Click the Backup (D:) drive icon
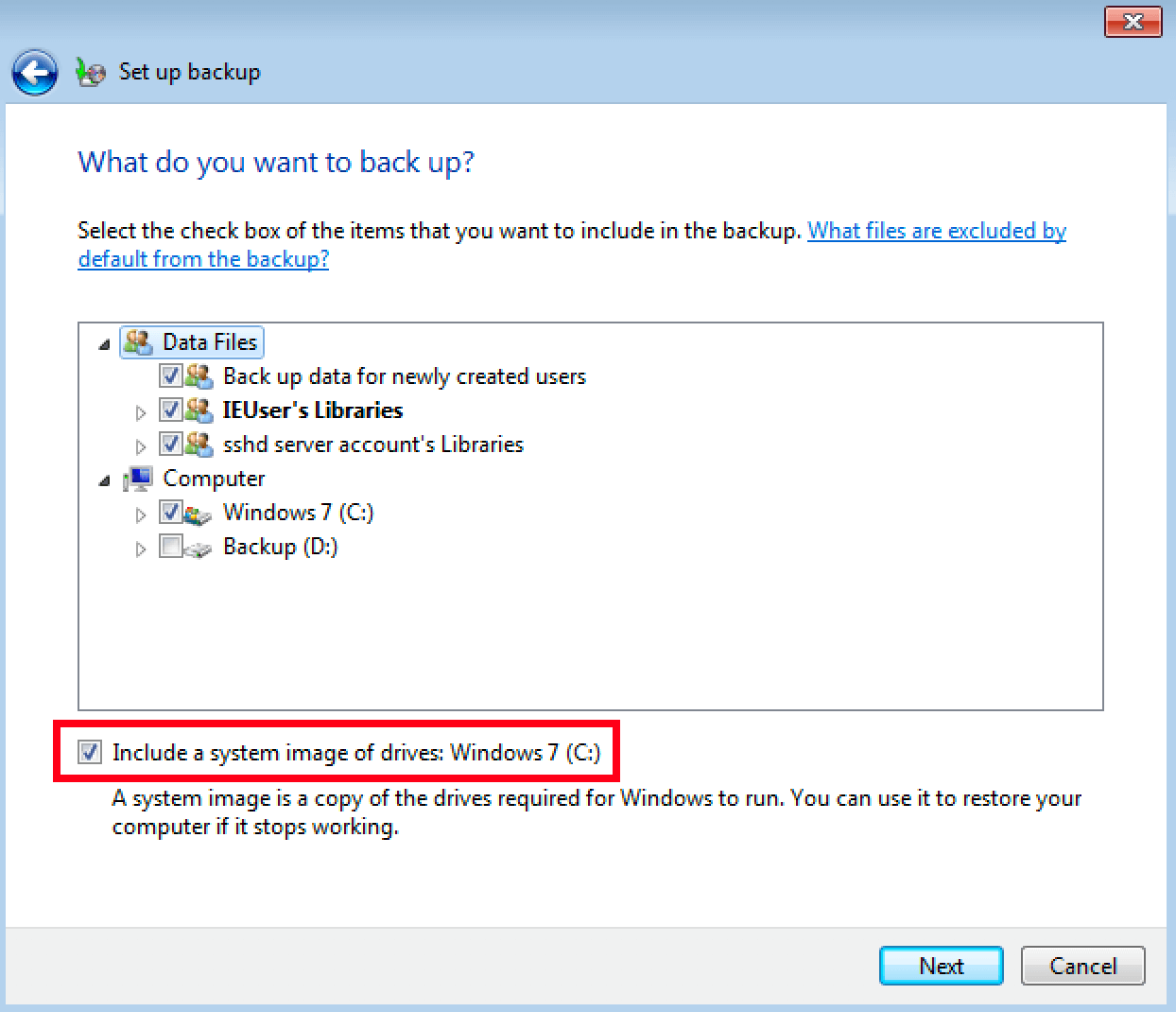This screenshot has height=1012, width=1176. [x=198, y=548]
